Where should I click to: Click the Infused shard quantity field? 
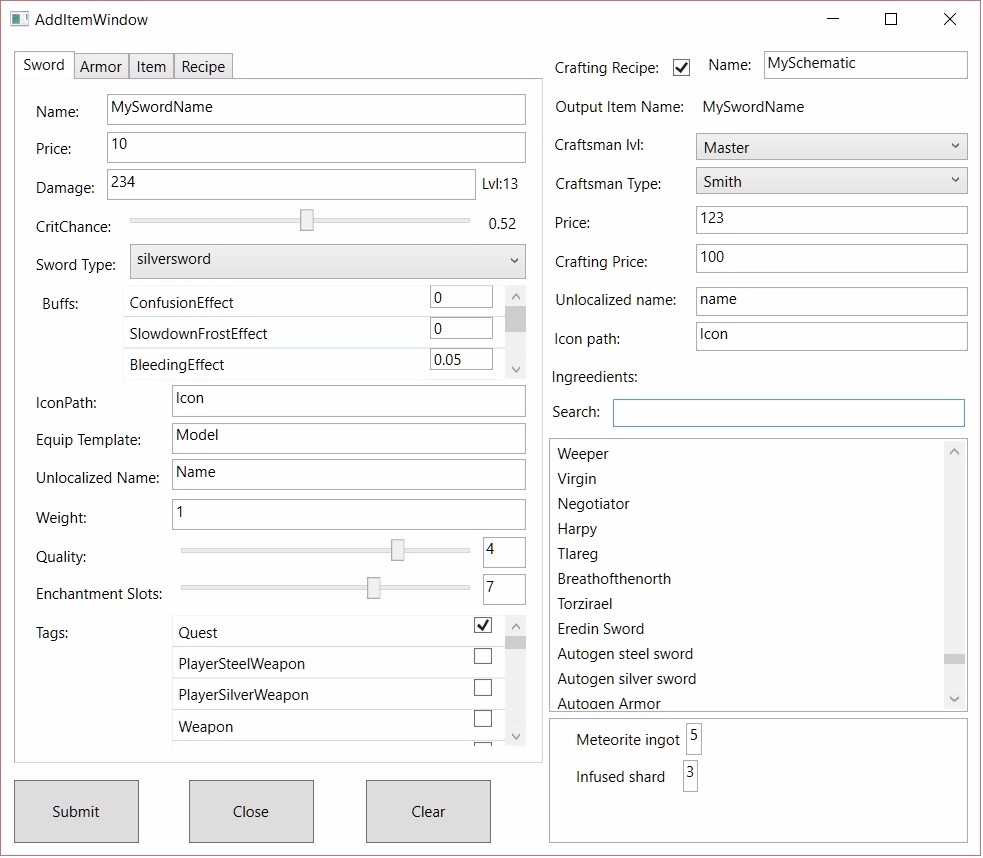690,776
